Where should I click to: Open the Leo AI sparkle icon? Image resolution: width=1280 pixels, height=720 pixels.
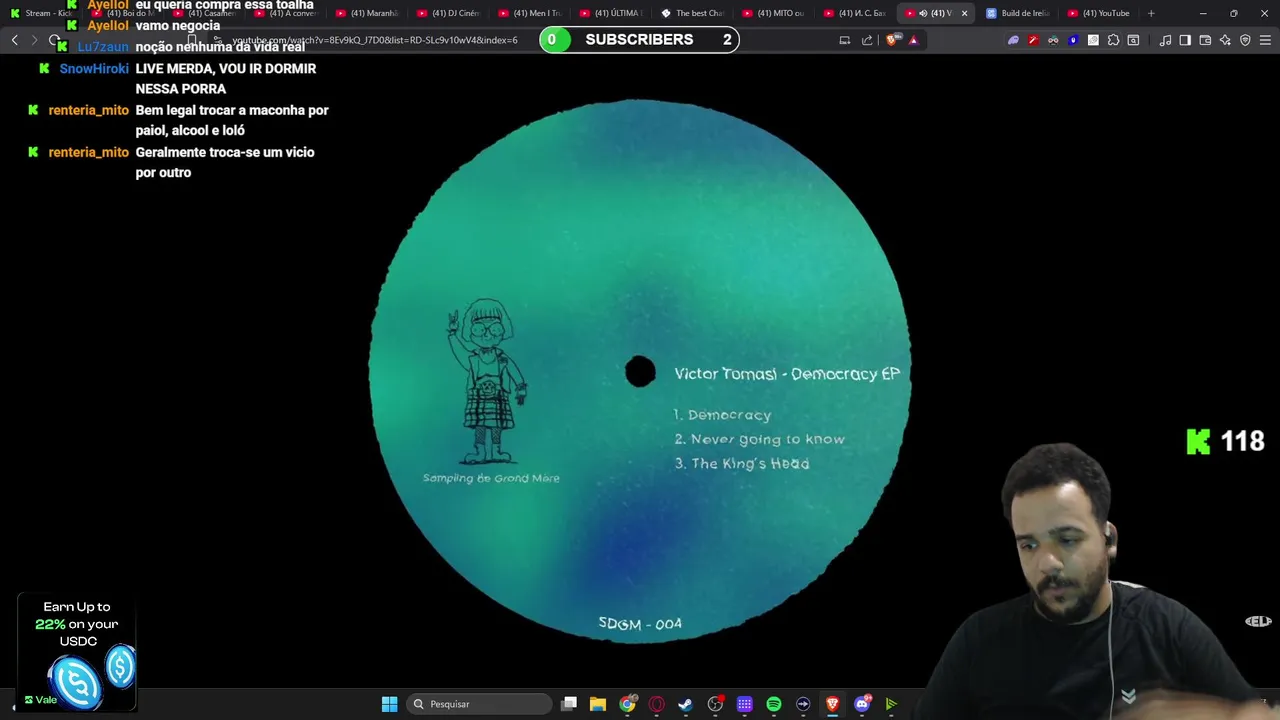1225,40
